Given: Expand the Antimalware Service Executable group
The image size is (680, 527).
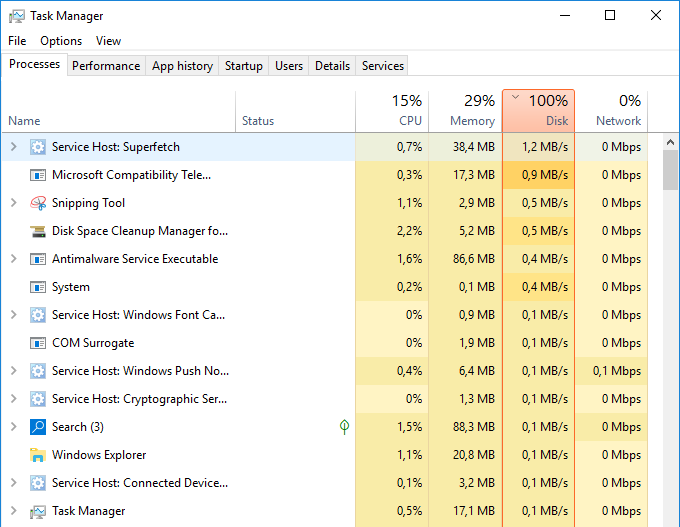Looking at the screenshot, I should (x=14, y=259).
